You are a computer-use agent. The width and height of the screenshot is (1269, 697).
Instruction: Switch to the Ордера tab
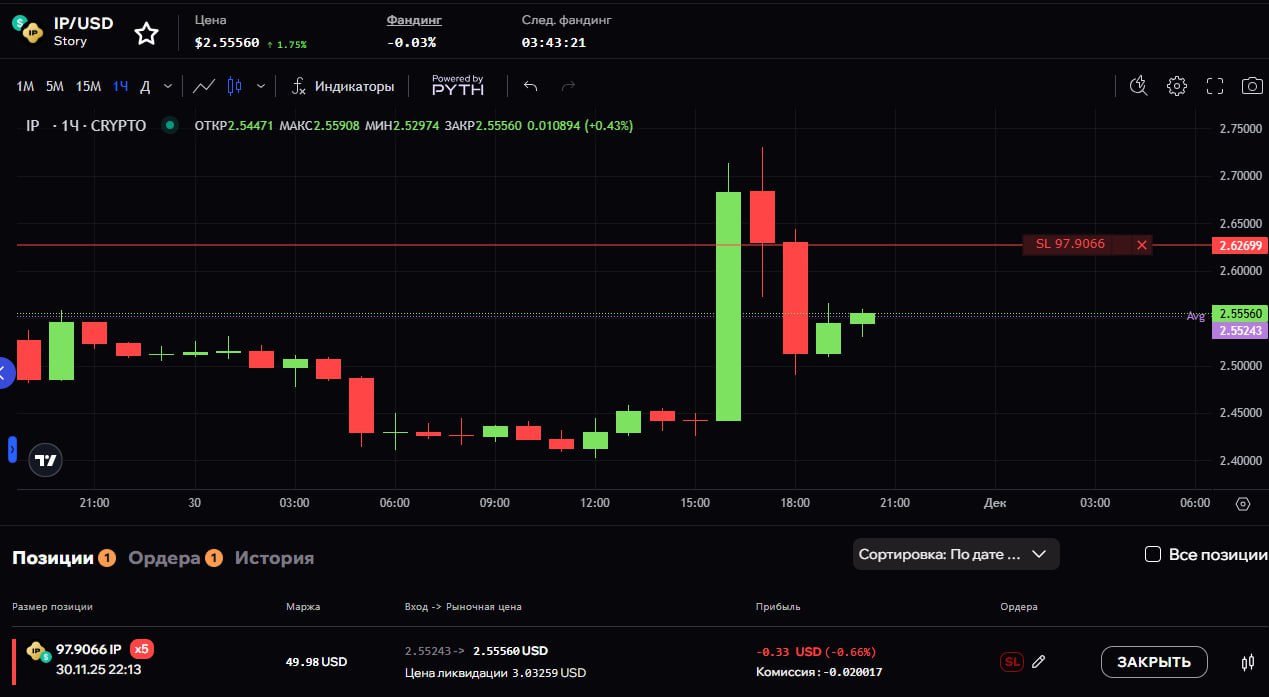[165, 558]
